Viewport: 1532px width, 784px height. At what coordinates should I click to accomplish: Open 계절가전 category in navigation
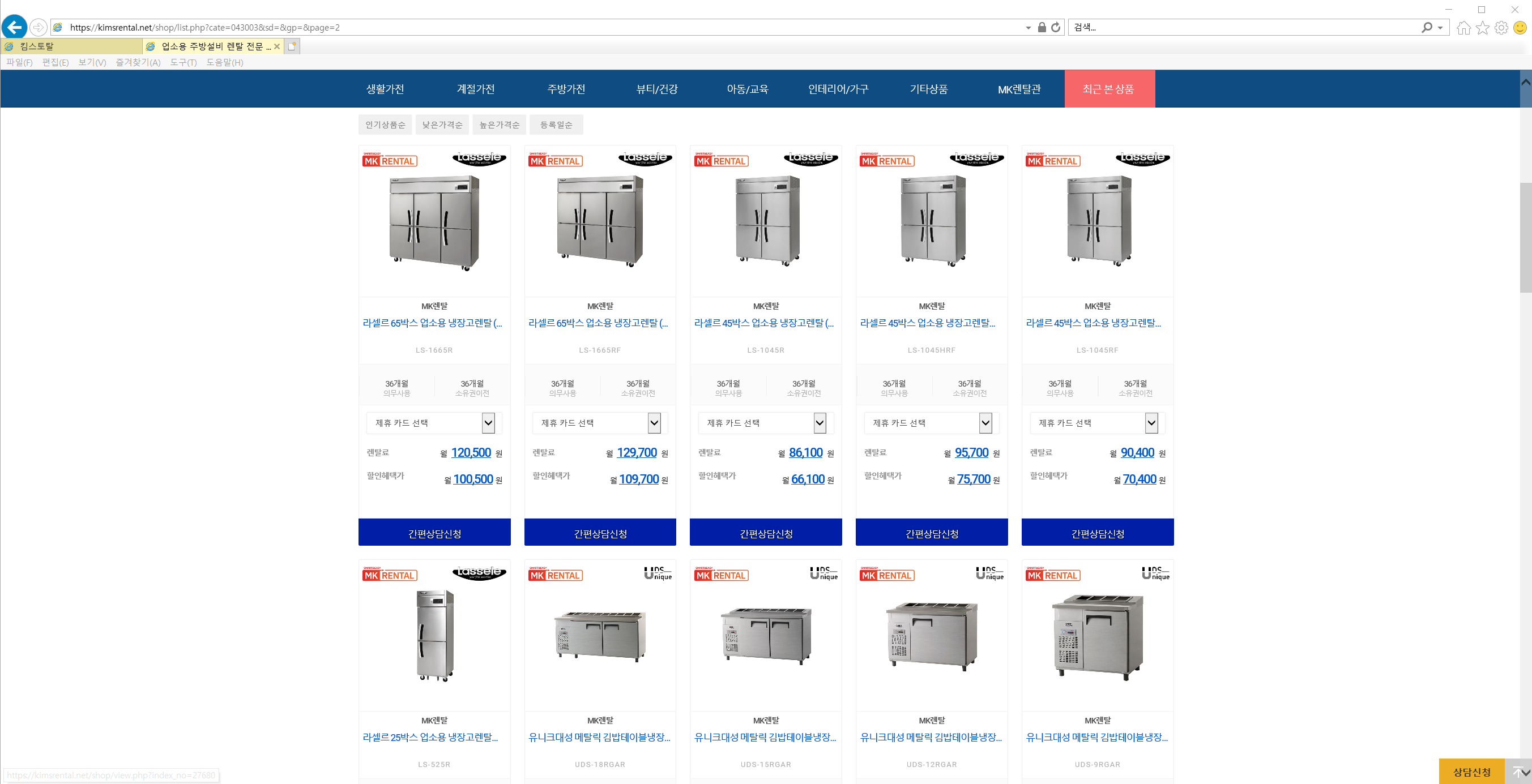[475, 89]
